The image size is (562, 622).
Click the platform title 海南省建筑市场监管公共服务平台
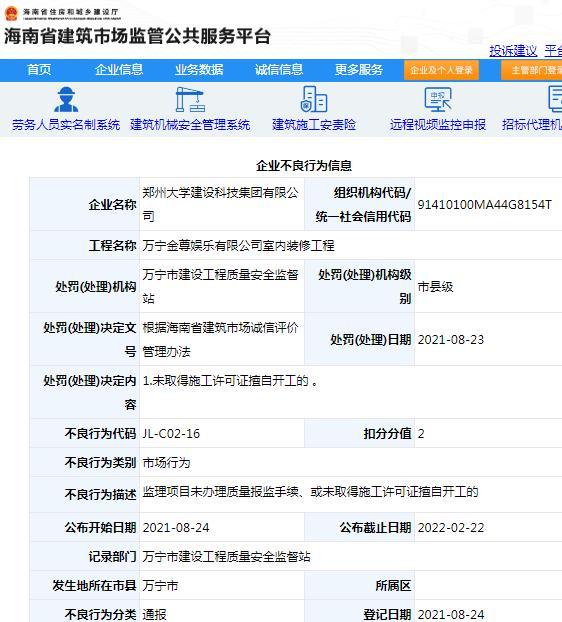pos(137,36)
